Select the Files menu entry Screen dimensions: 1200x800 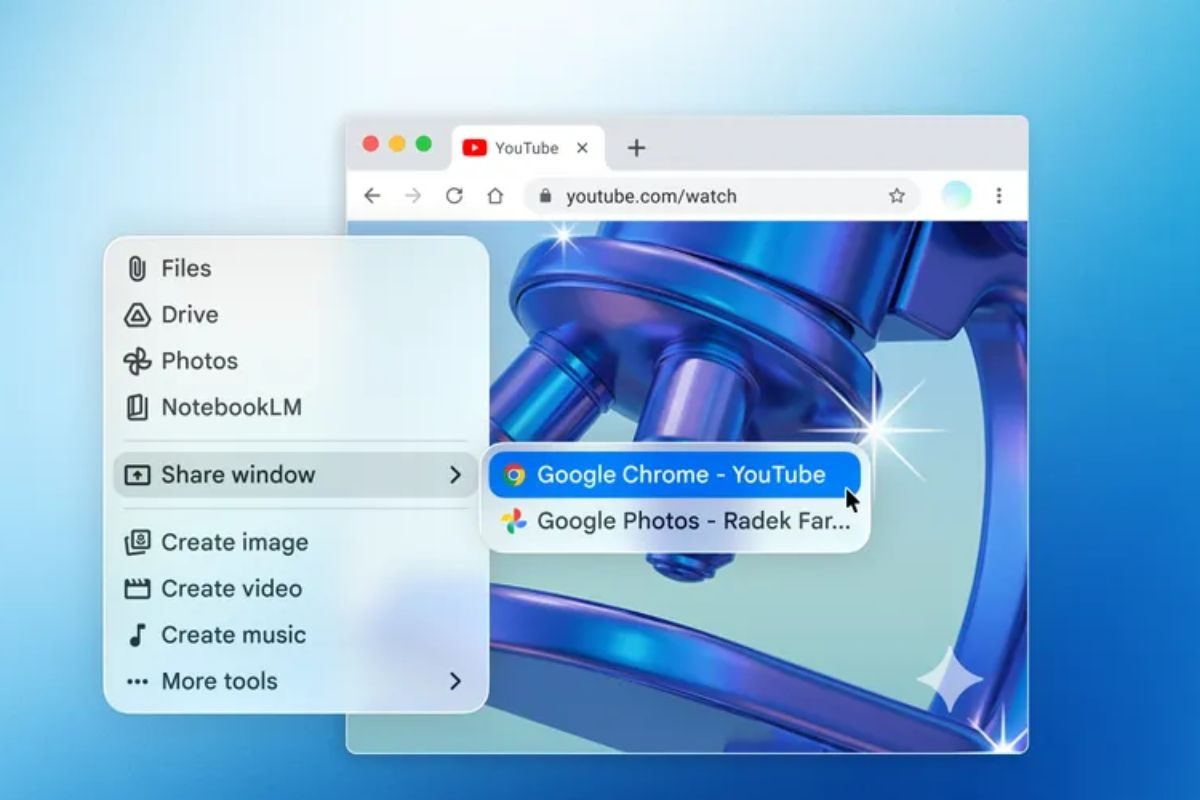296,269
